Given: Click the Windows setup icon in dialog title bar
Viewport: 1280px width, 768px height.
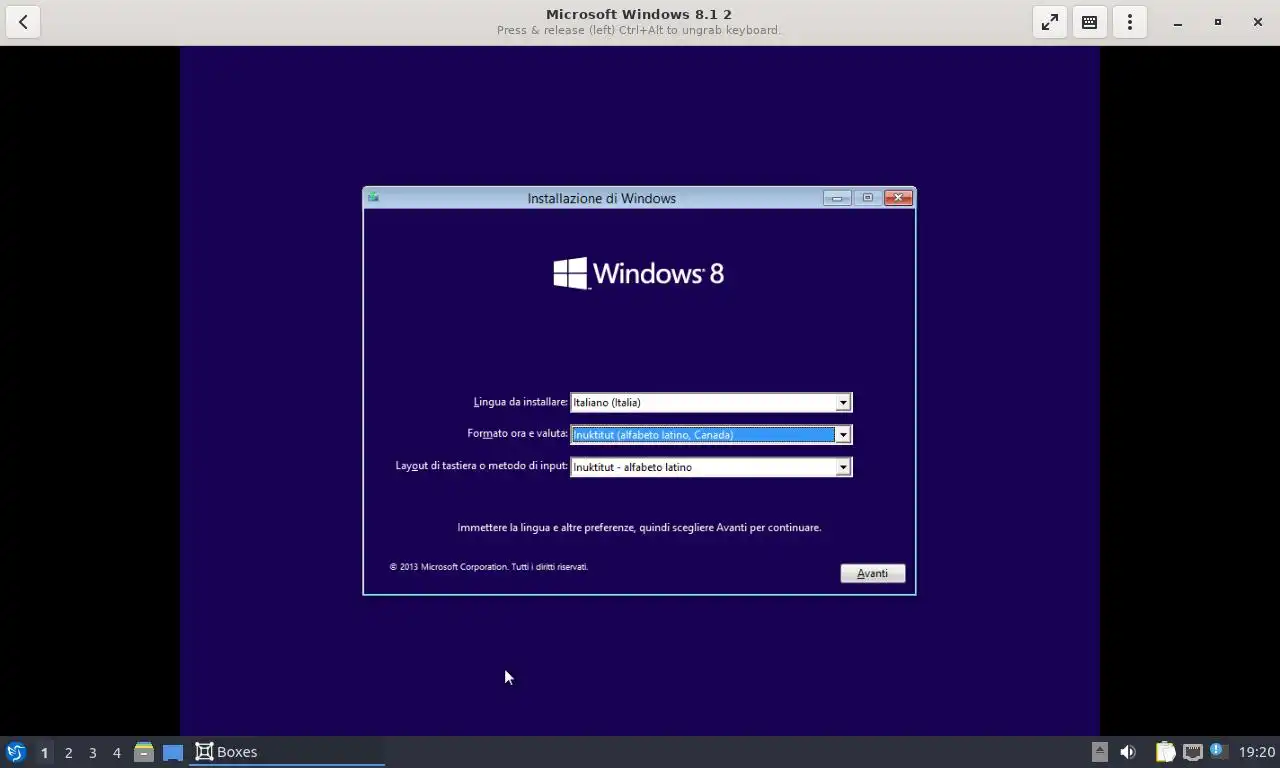Looking at the screenshot, I should click(373, 197).
